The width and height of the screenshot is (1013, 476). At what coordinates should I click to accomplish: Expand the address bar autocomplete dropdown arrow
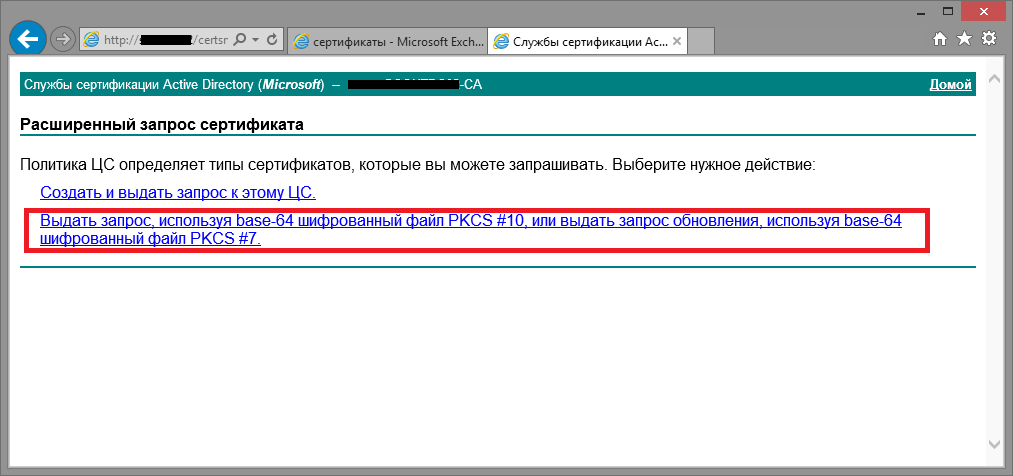pos(256,40)
